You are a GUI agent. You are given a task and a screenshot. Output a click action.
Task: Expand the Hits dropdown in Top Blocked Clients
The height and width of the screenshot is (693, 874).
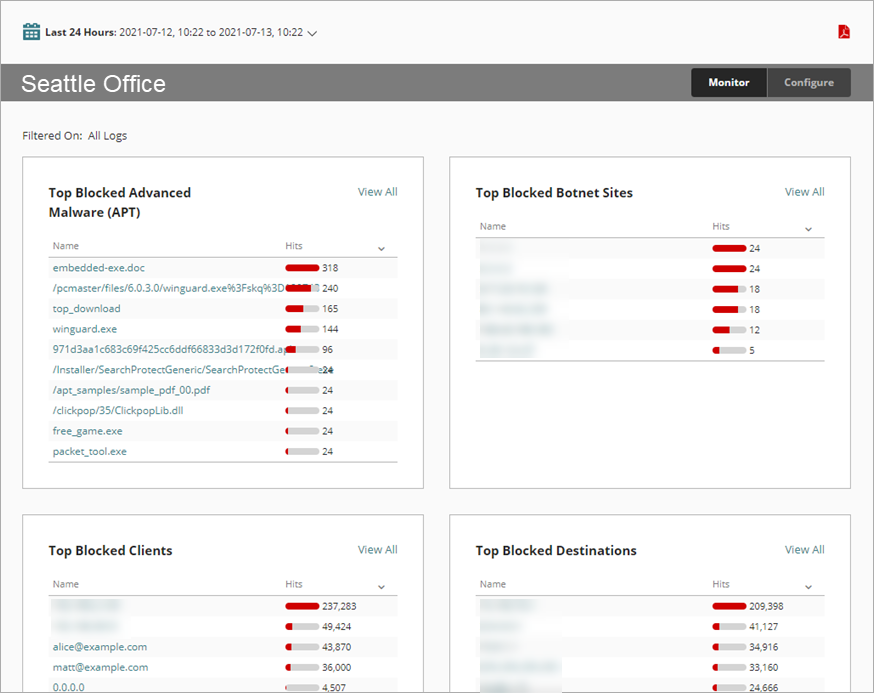click(x=380, y=584)
